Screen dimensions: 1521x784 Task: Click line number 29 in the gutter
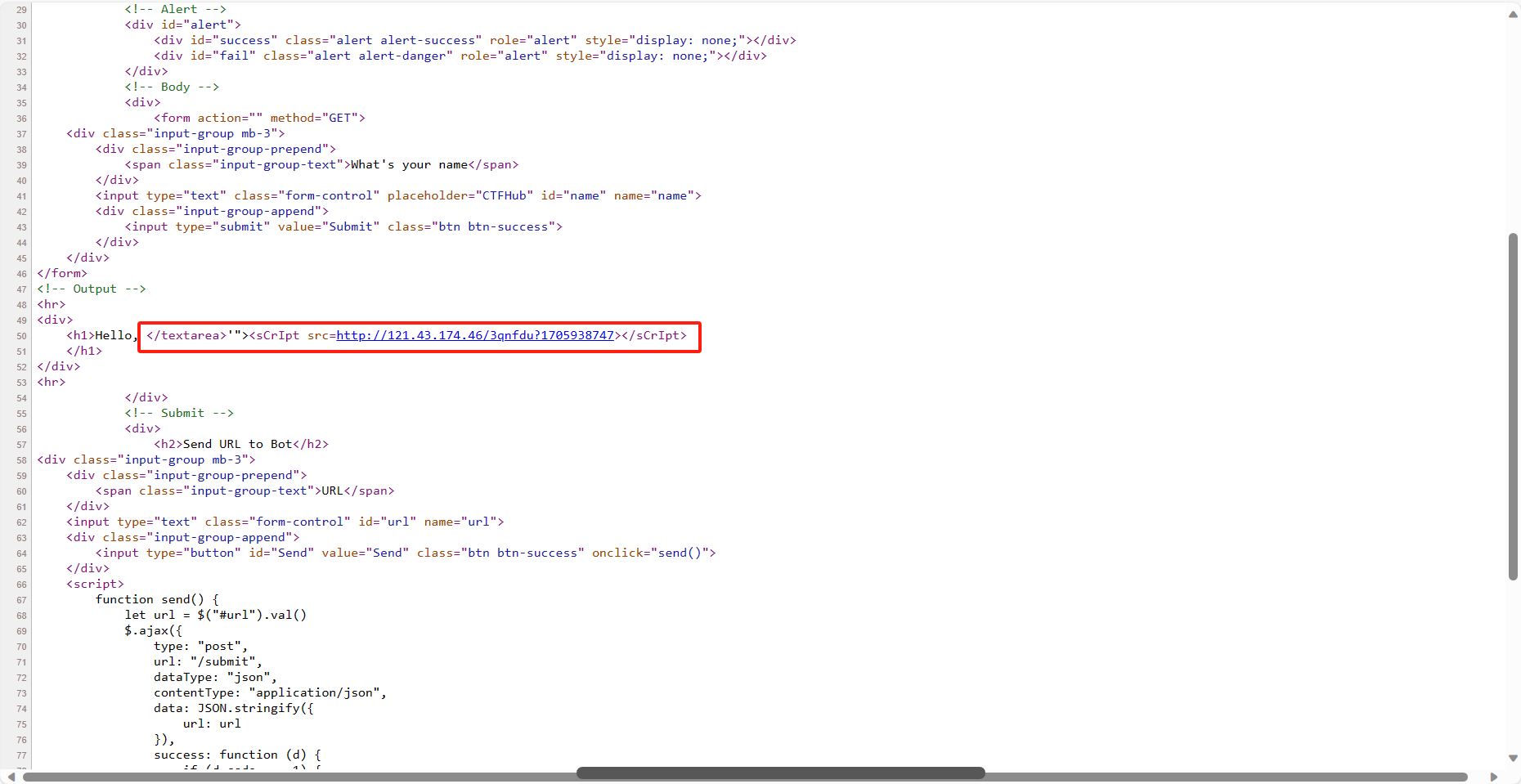coord(21,10)
